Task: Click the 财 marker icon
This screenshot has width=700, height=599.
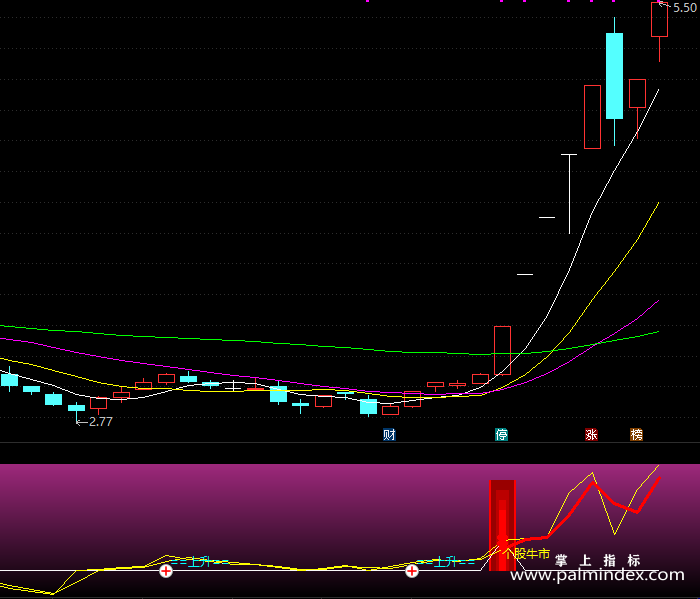Action: click(x=389, y=434)
